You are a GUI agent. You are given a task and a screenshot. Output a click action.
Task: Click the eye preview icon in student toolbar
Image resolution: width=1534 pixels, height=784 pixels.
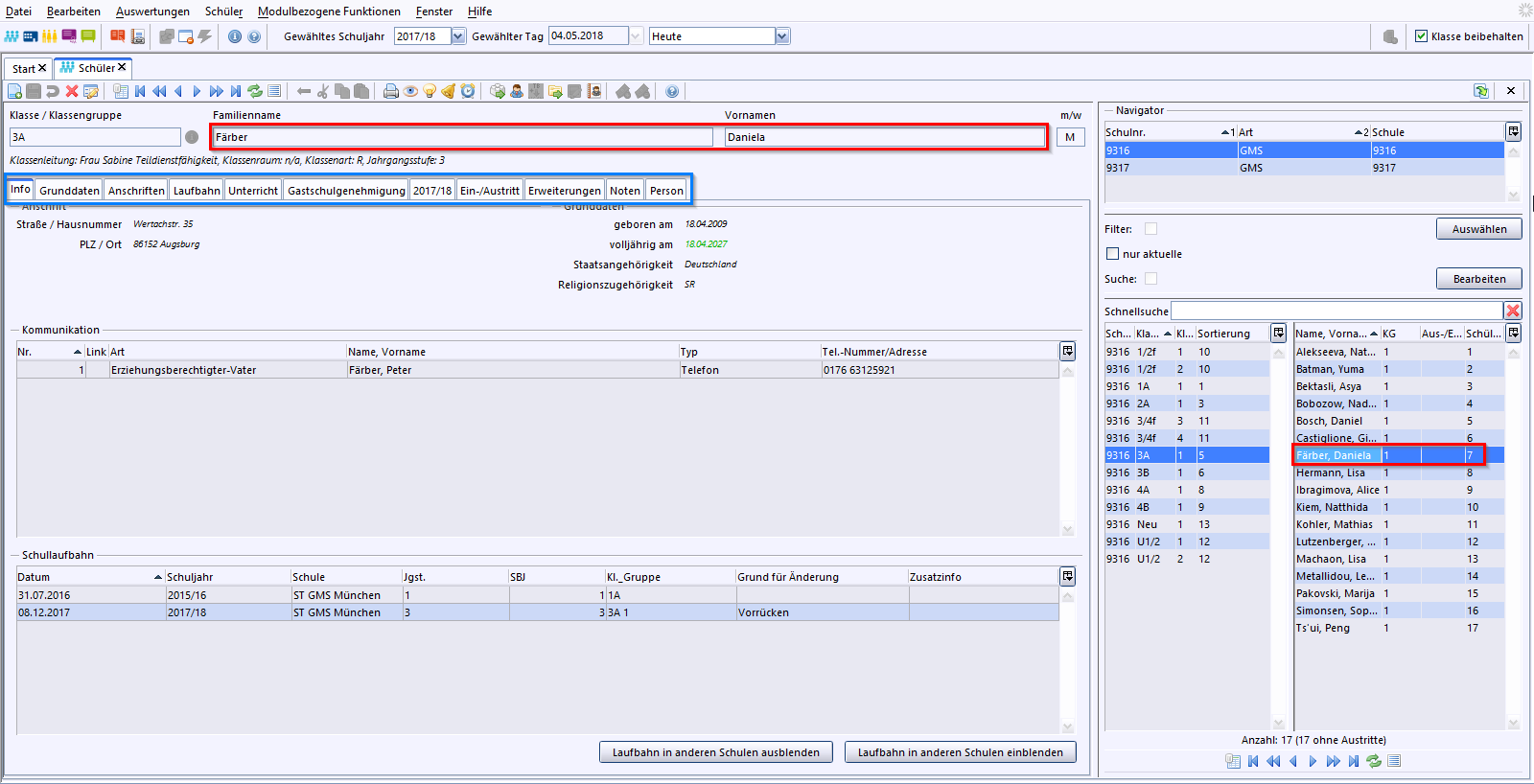point(410,91)
